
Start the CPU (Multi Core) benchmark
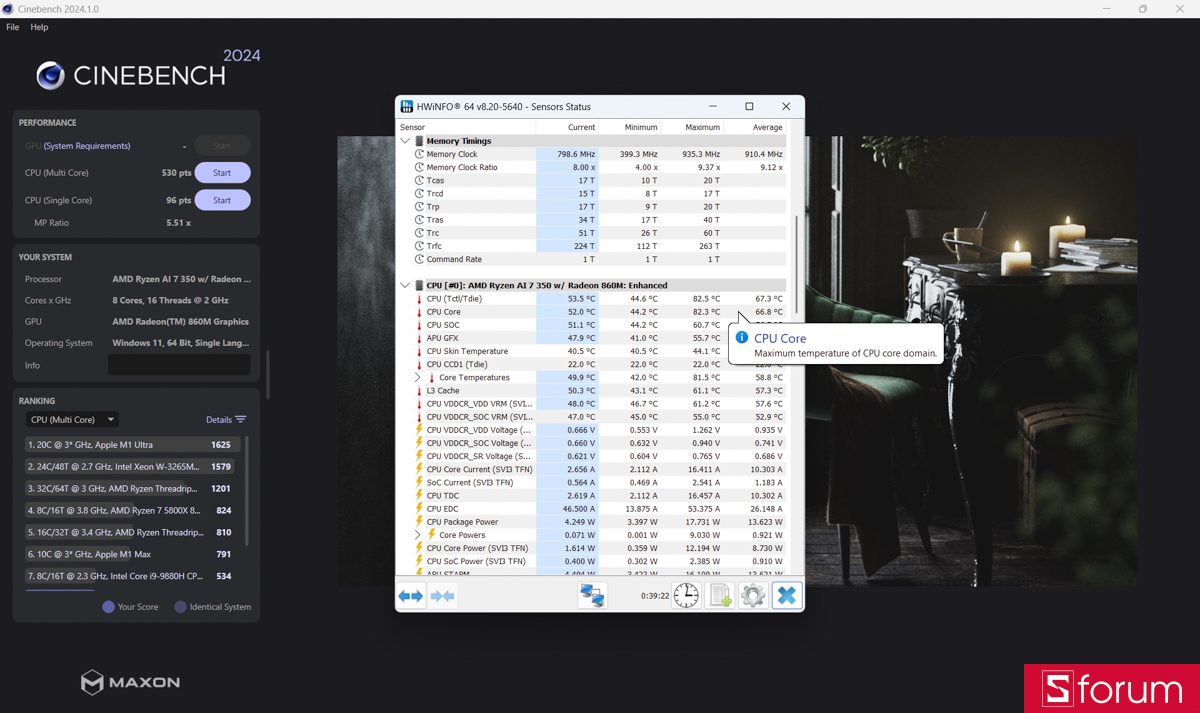[x=222, y=173]
